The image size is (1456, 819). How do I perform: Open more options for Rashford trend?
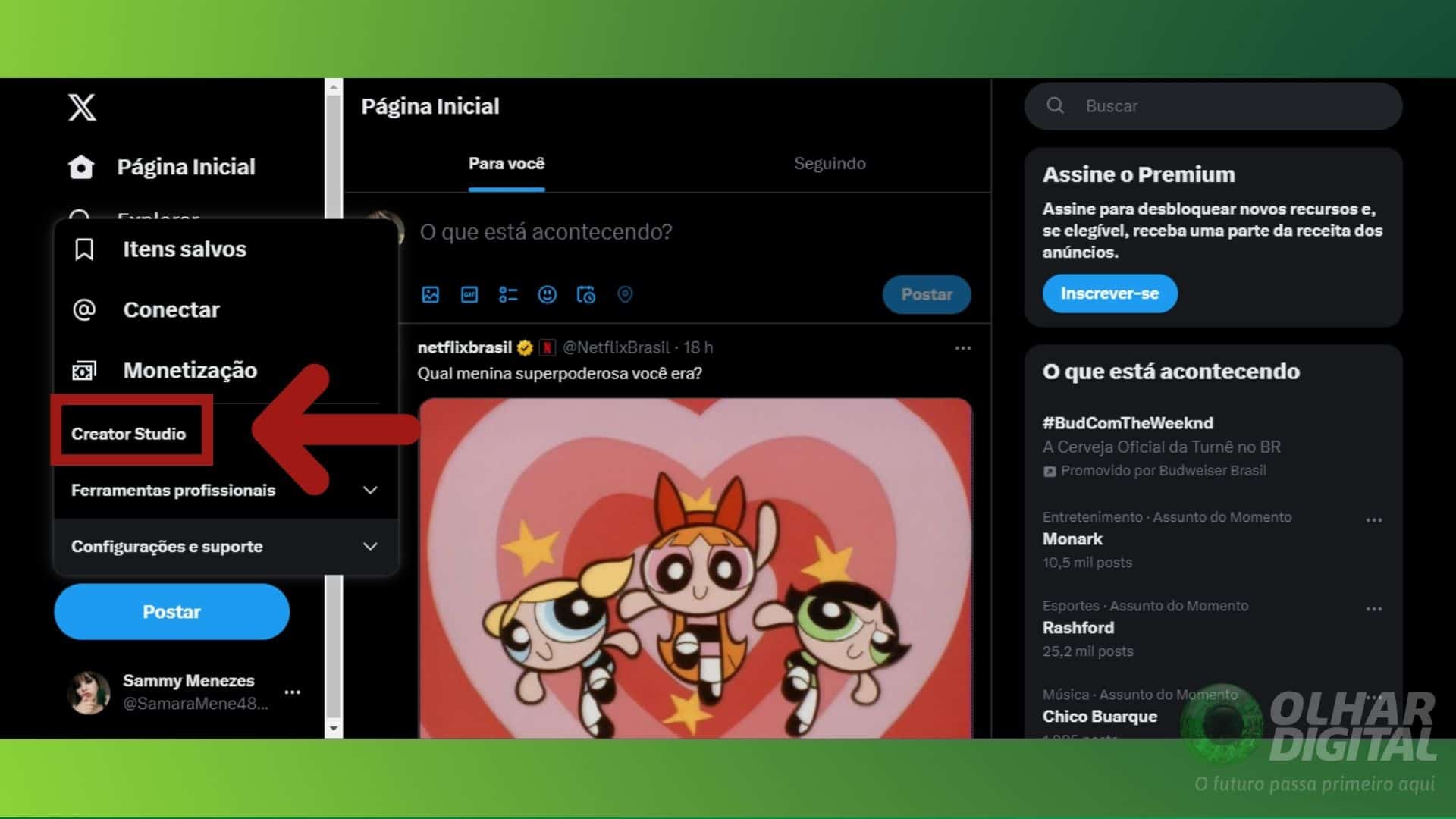1374,609
